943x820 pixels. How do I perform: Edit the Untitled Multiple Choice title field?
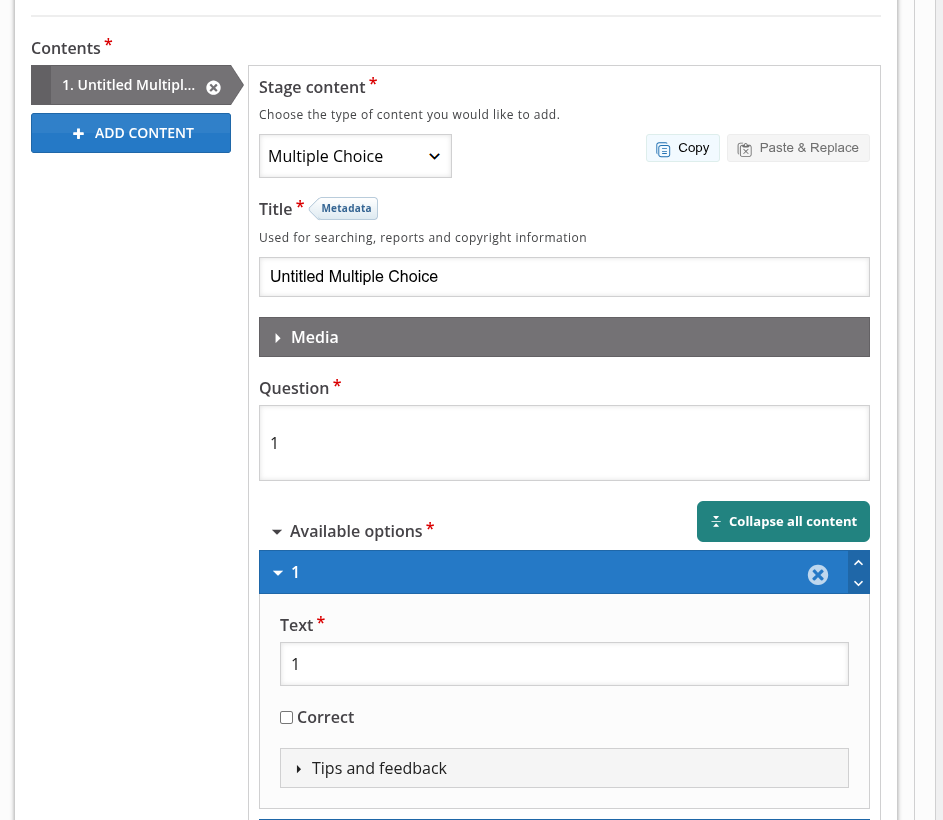[564, 277]
